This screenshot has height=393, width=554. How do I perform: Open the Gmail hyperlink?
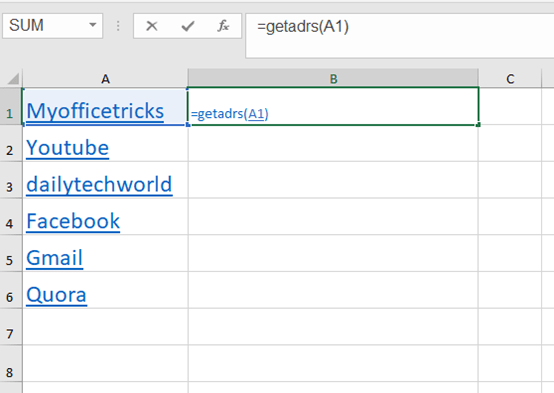[55, 258]
